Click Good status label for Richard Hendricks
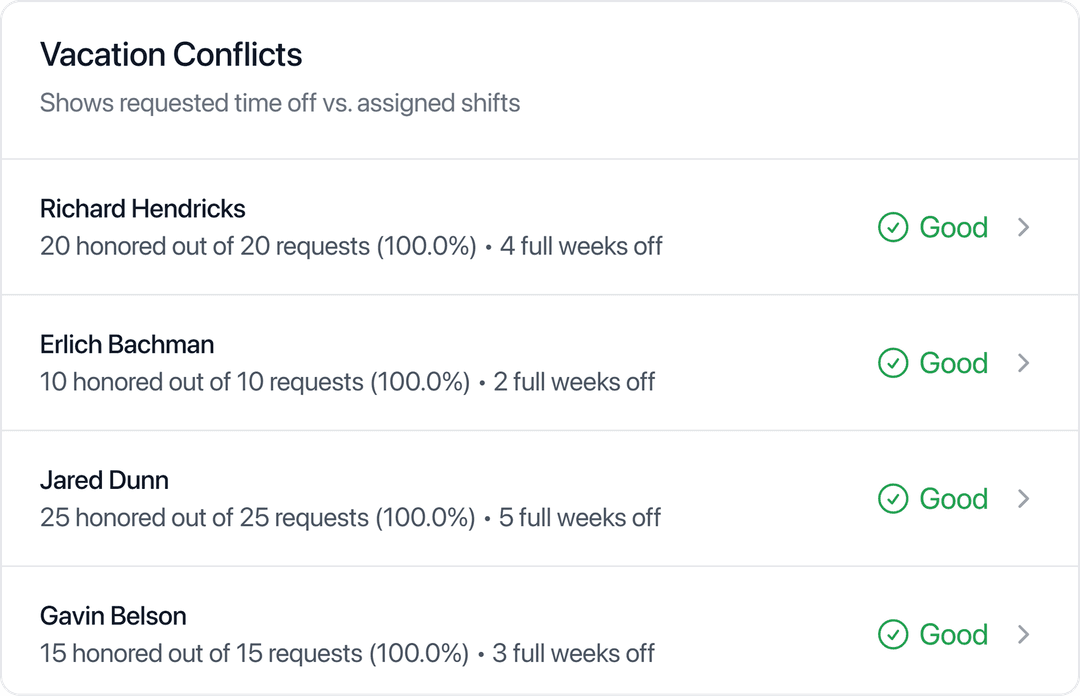The height and width of the screenshot is (696, 1080). click(953, 228)
